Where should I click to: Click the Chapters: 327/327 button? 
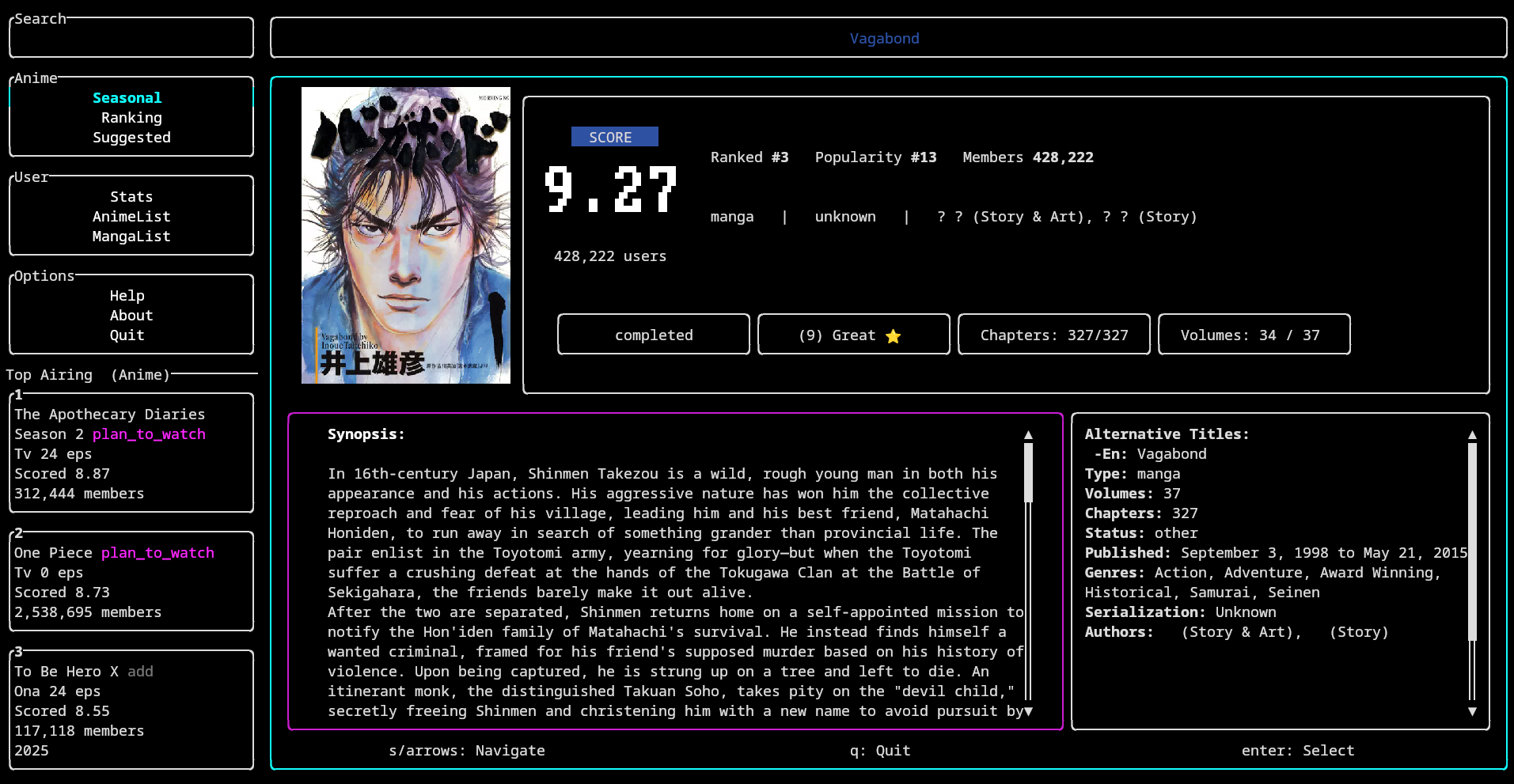[x=1054, y=335]
